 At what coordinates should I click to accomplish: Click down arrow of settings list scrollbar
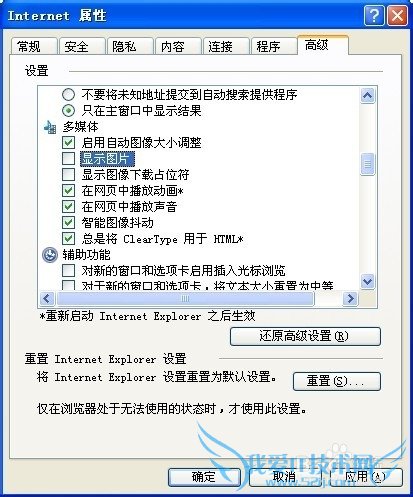[x=367, y=282]
